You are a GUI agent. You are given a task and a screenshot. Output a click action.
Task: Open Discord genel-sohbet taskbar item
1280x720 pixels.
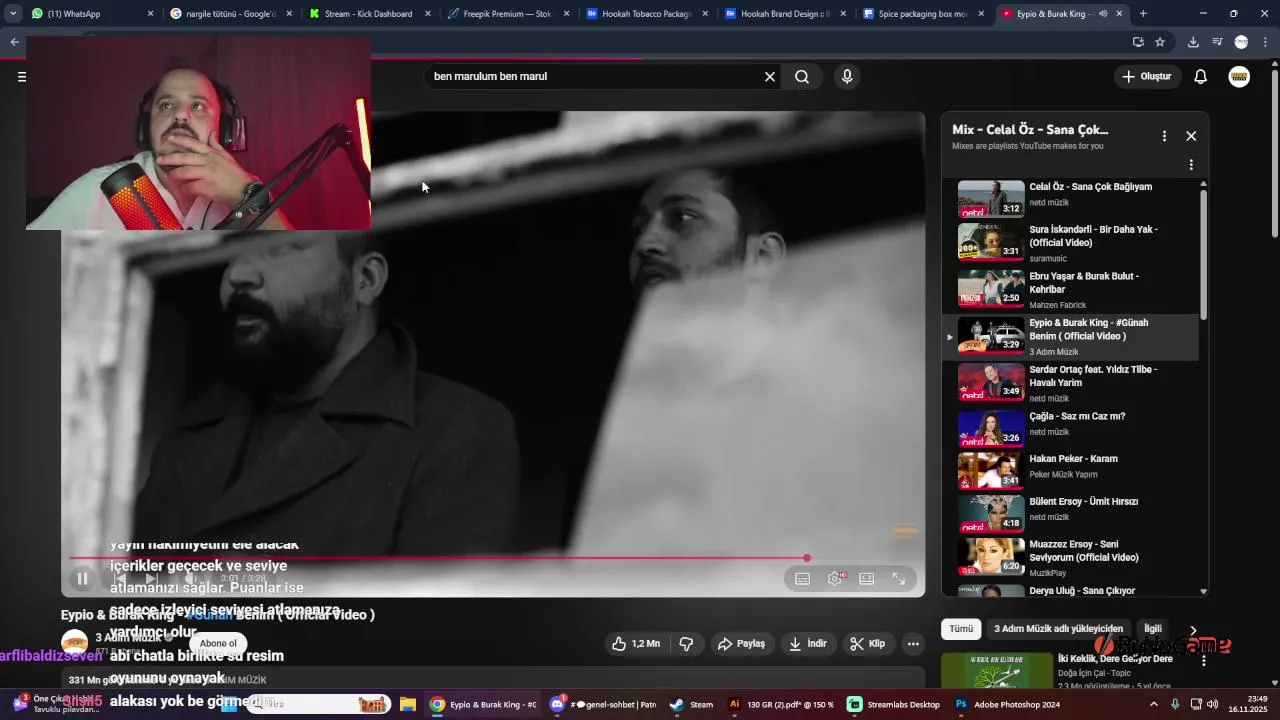pos(604,704)
